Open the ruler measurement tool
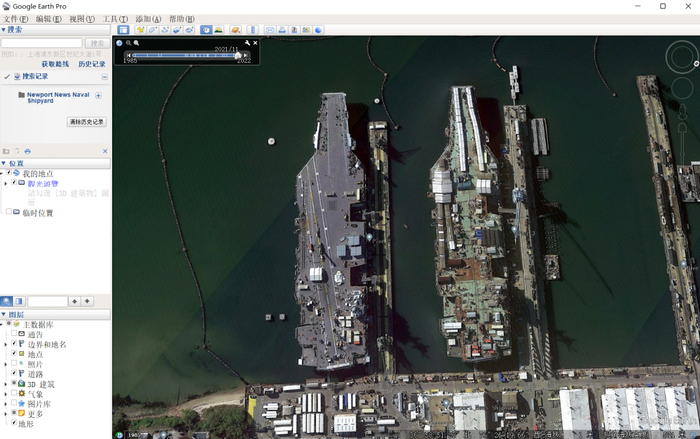The height and width of the screenshot is (439, 700). pos(253,30)
